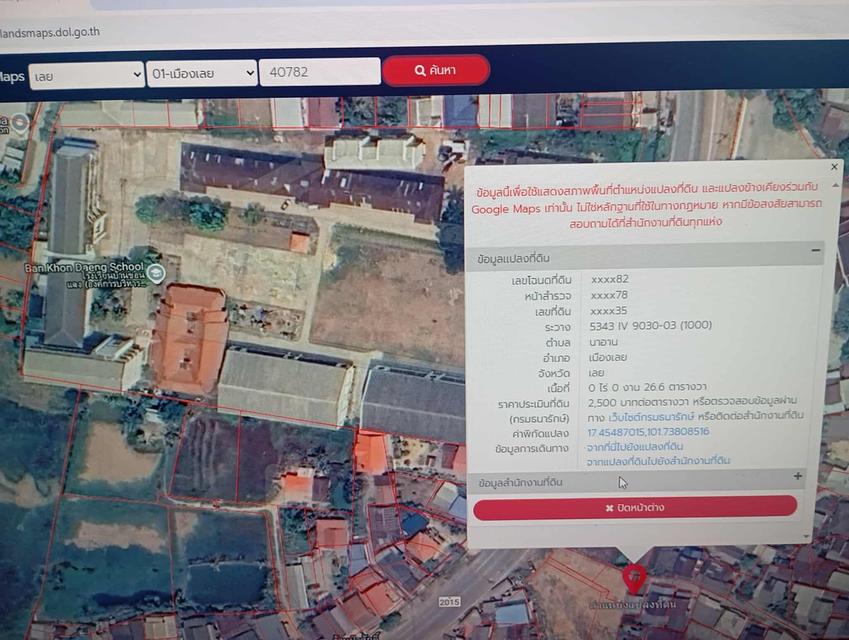Viewport: 849px width, 640px height.
Task: Click the Ban Khon Daeng School marker icon
Action: (156, 273)
